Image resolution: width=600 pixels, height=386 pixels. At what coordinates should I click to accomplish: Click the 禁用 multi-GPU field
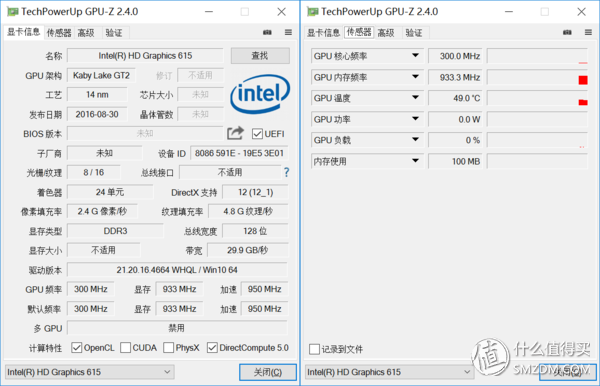177,328
